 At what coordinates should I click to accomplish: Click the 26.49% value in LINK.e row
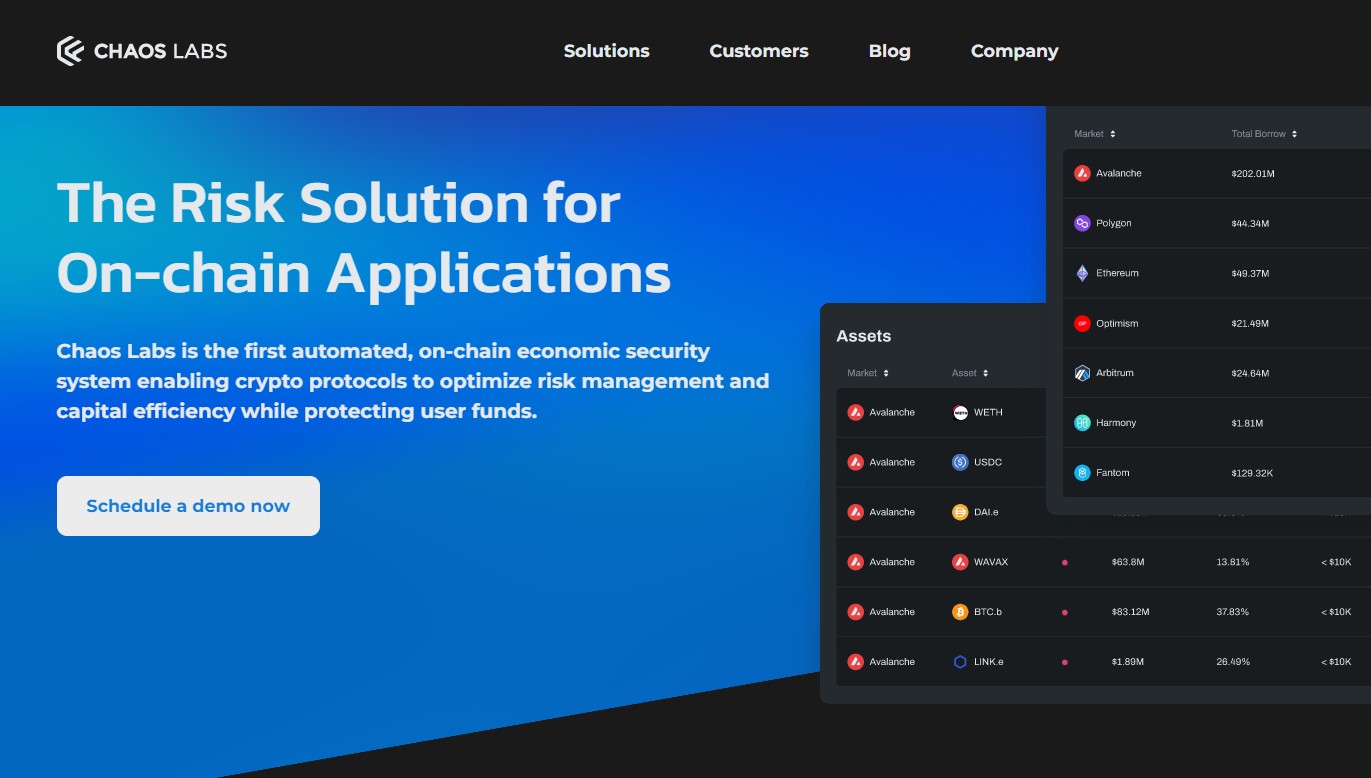[1232, 662]
